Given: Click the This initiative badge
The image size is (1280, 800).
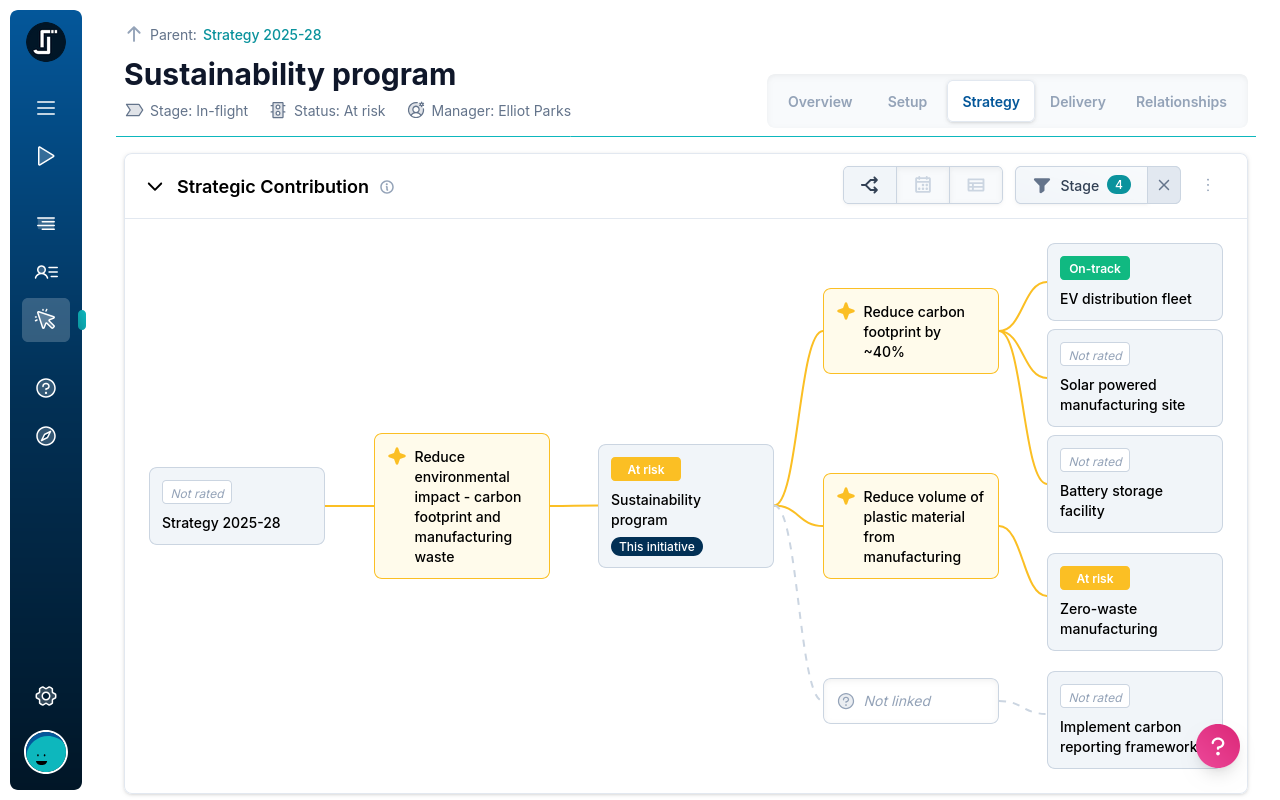Looking at the screenshot, I should pos(657,547).
